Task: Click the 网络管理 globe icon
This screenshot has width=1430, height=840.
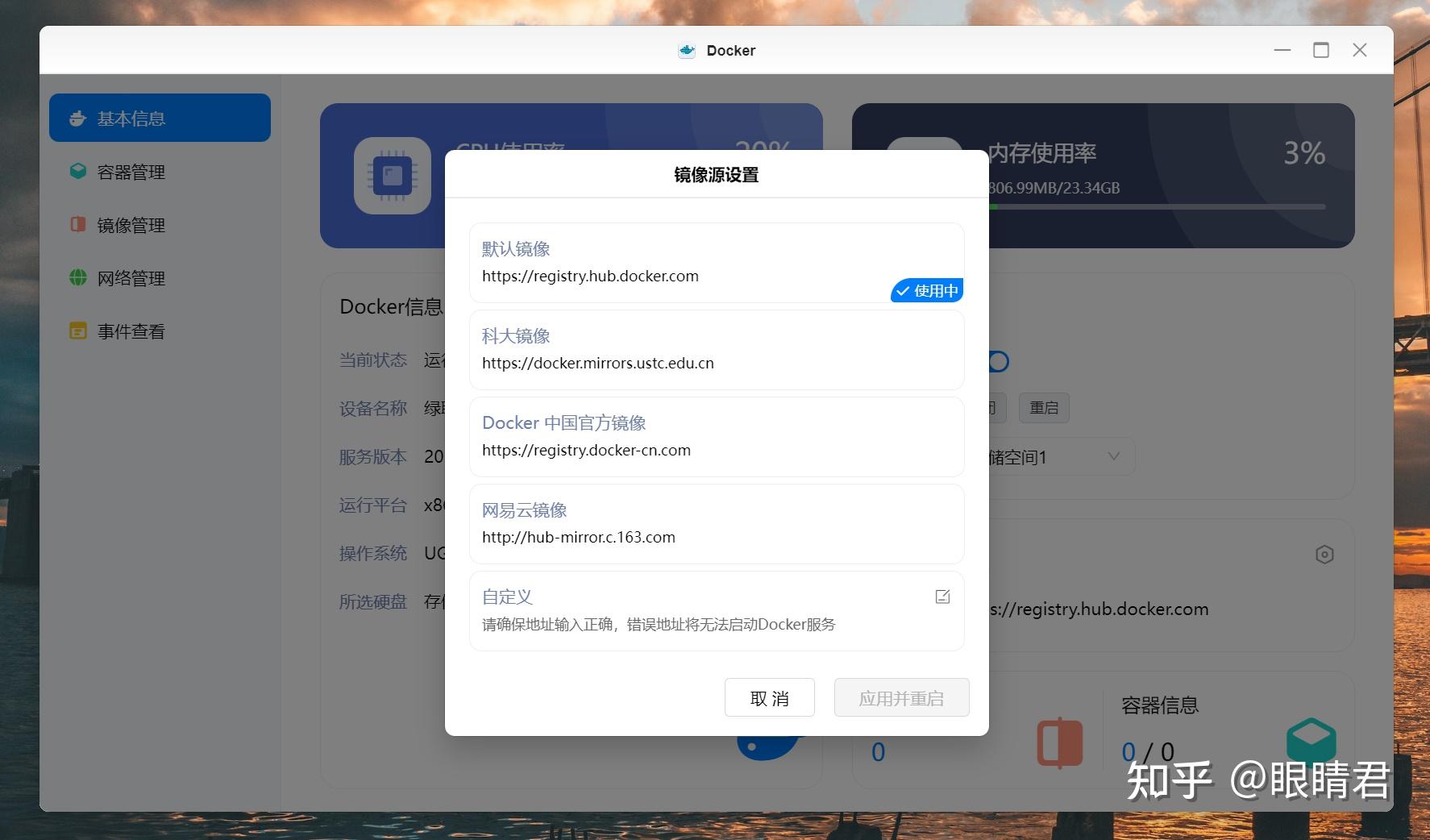Action: (77, 277)
